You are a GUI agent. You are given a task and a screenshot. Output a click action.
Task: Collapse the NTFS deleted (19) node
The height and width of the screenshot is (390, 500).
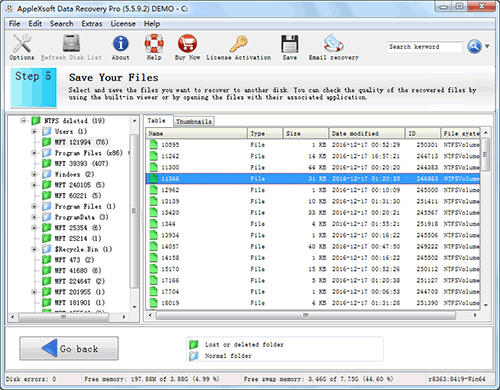(x=23, y=121)
